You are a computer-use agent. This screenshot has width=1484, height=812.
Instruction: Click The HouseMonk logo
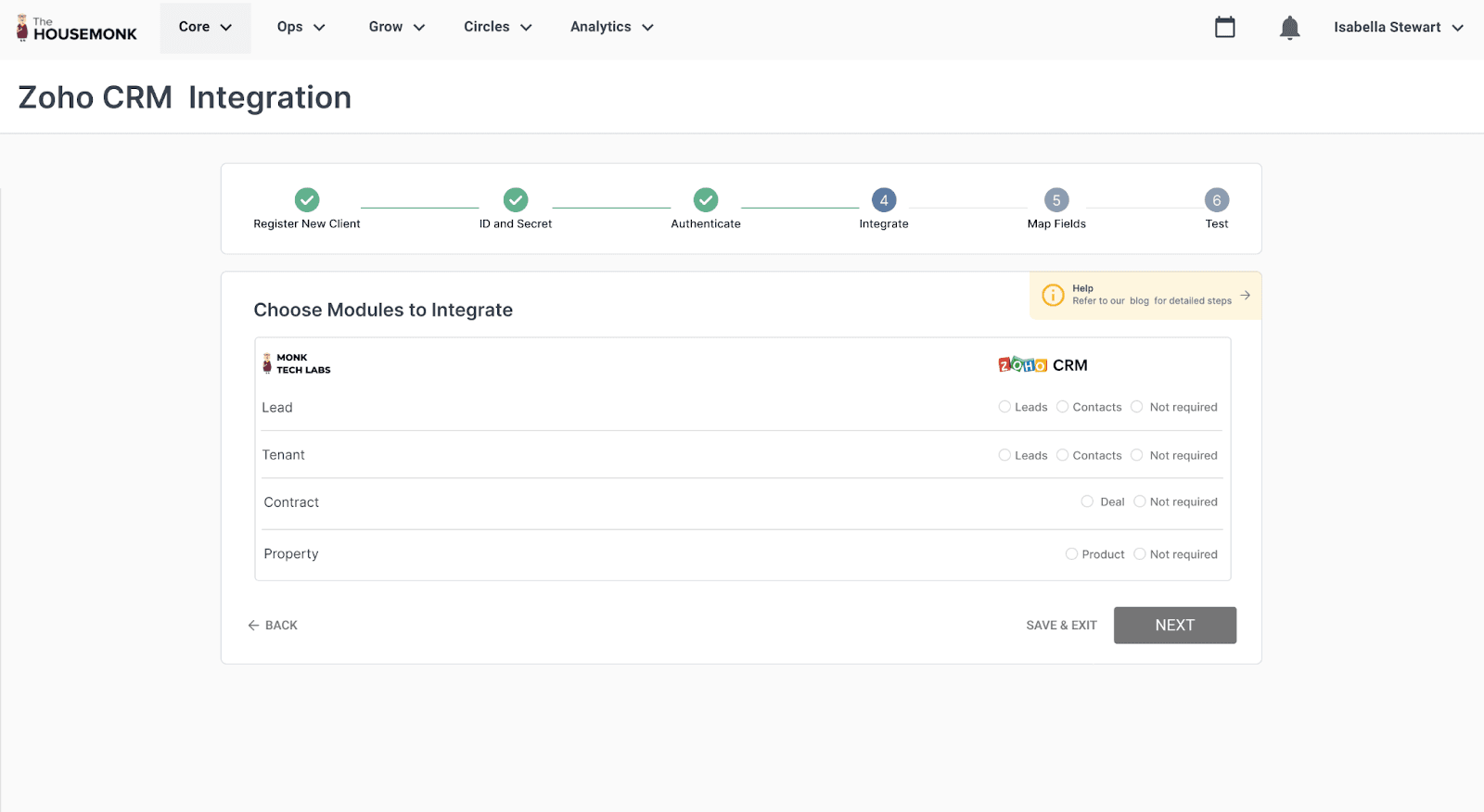tap(76, 29)
